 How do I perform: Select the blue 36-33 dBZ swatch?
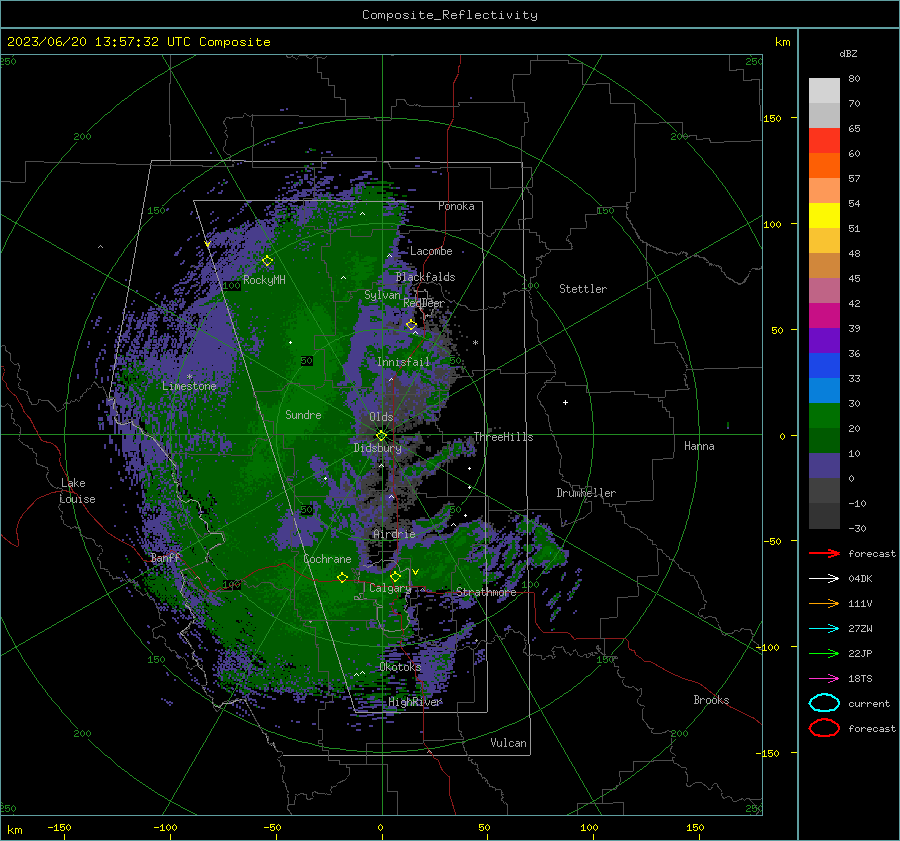[824, 366]
